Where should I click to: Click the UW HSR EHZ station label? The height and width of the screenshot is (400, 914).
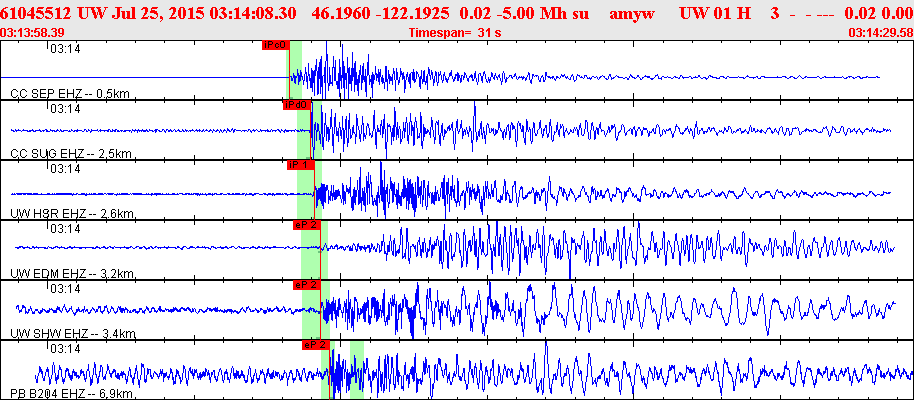pos(71,213)
